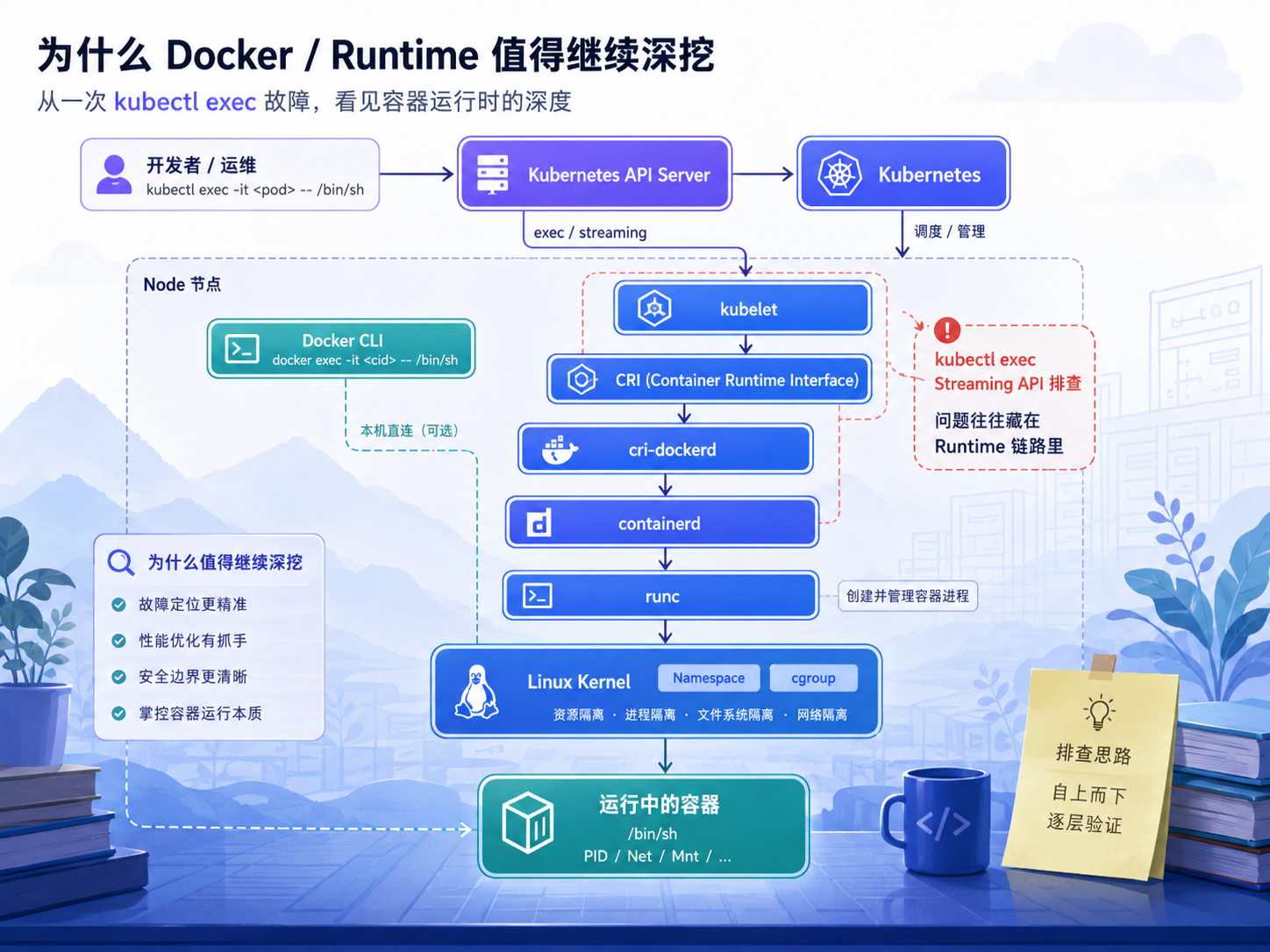Click the check mark beside 故障定位更精准
Viewport: 1270px width, 952px height.
point(118,604)
